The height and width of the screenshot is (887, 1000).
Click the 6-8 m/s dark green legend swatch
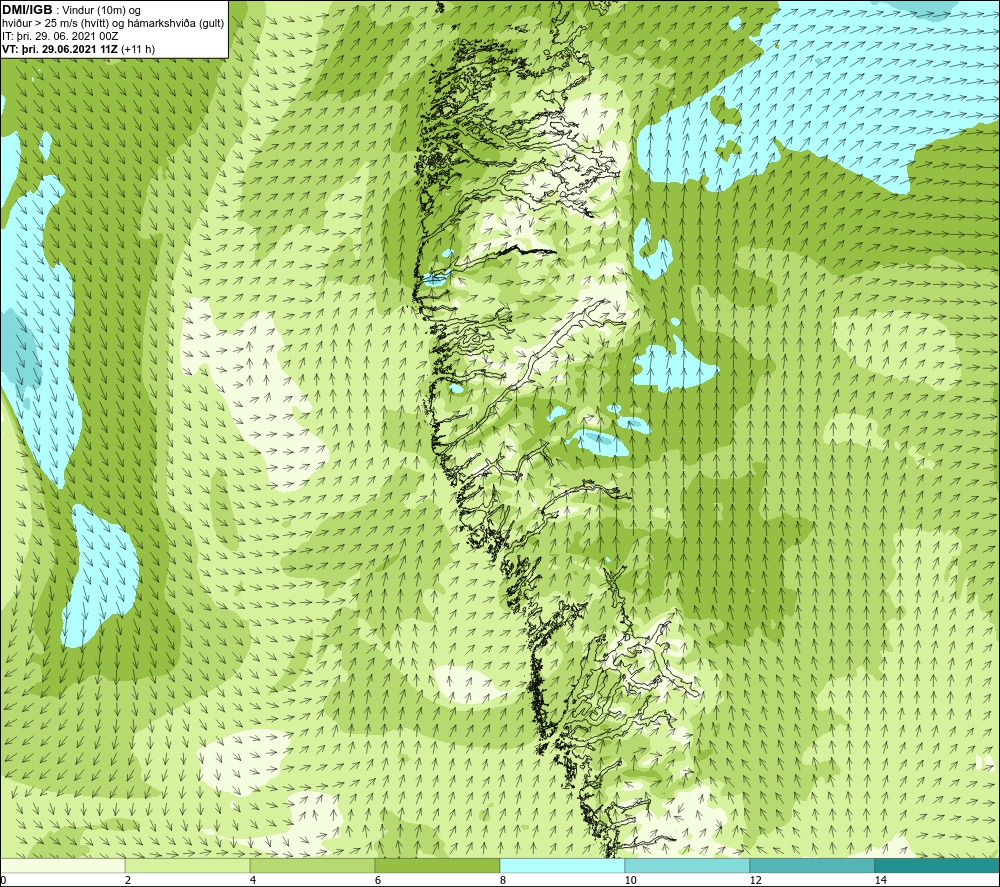pos(438,866)
